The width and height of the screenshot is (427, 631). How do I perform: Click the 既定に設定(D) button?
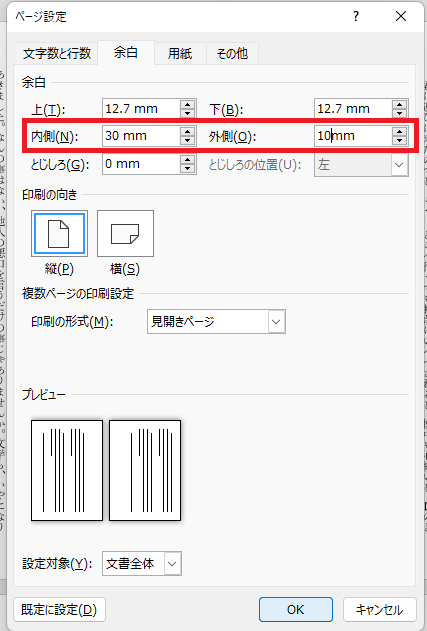[59, 610]
